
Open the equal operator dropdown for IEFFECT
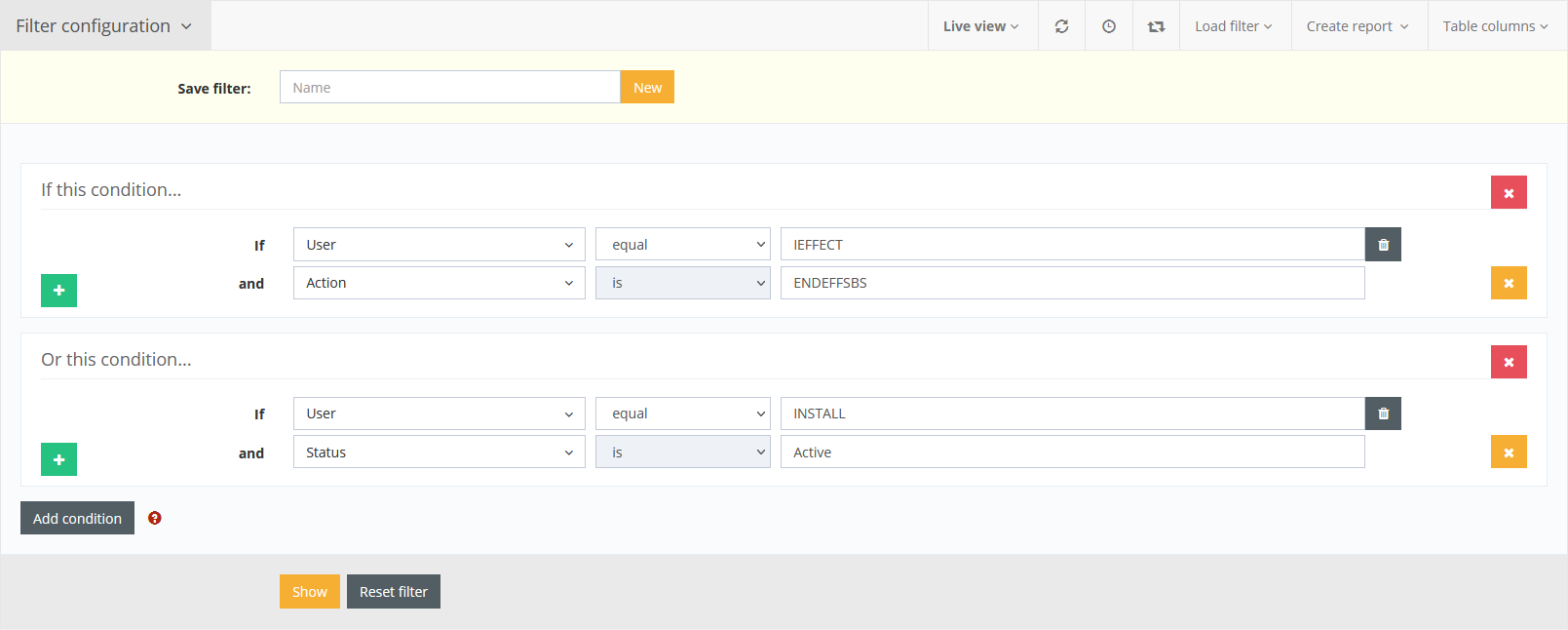682,245
